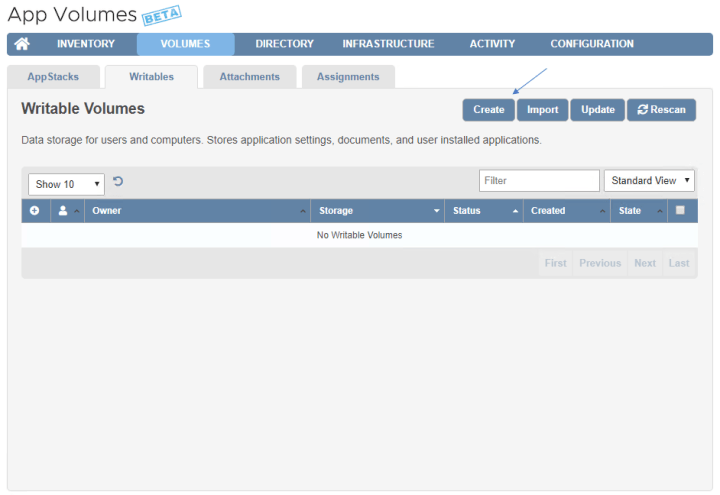Sort table by Storage column
The width and height of the screenshot is (720, 495).
click(x=377, y=211)
